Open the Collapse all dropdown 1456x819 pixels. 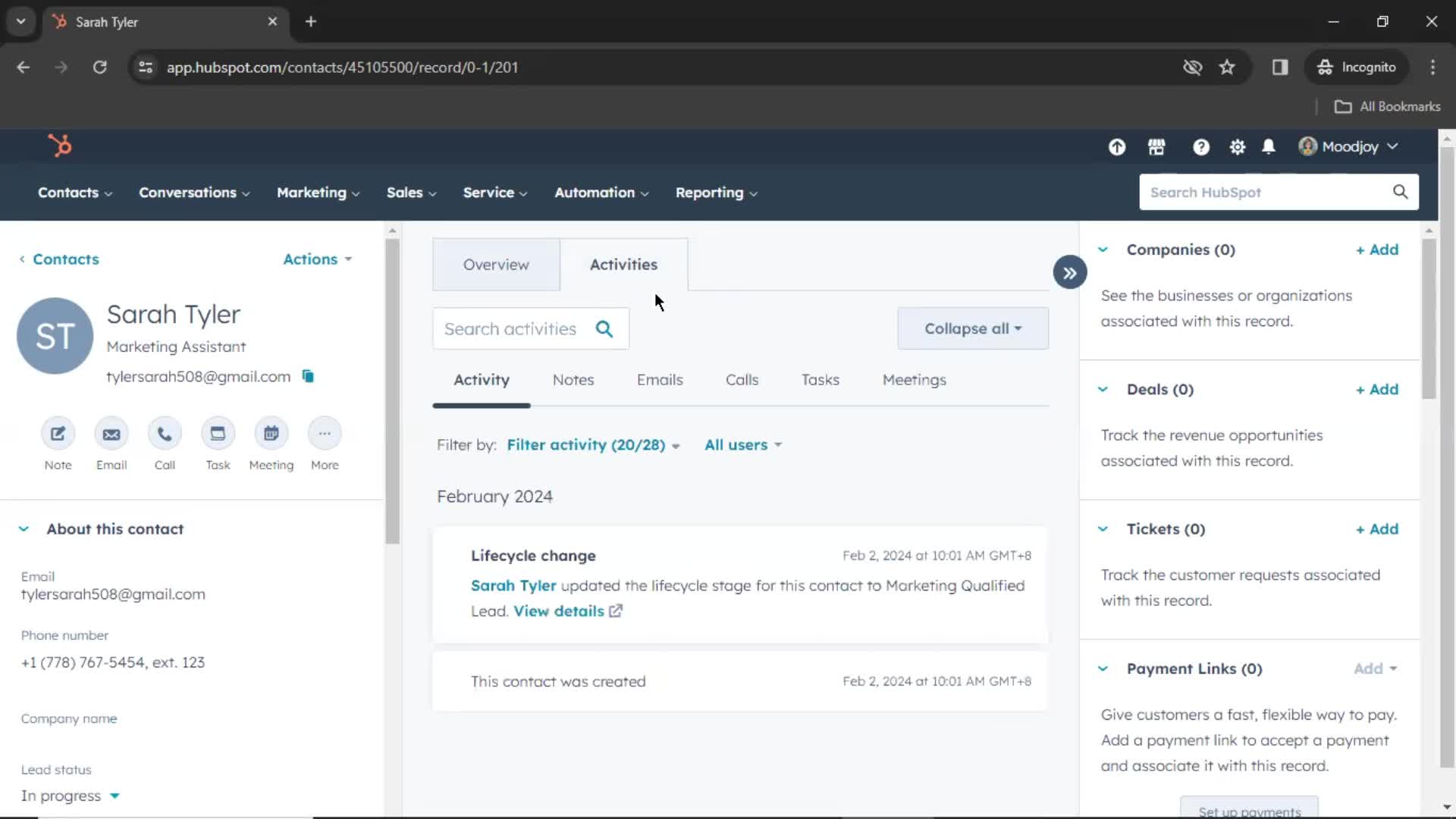click(x=973, y=328)
